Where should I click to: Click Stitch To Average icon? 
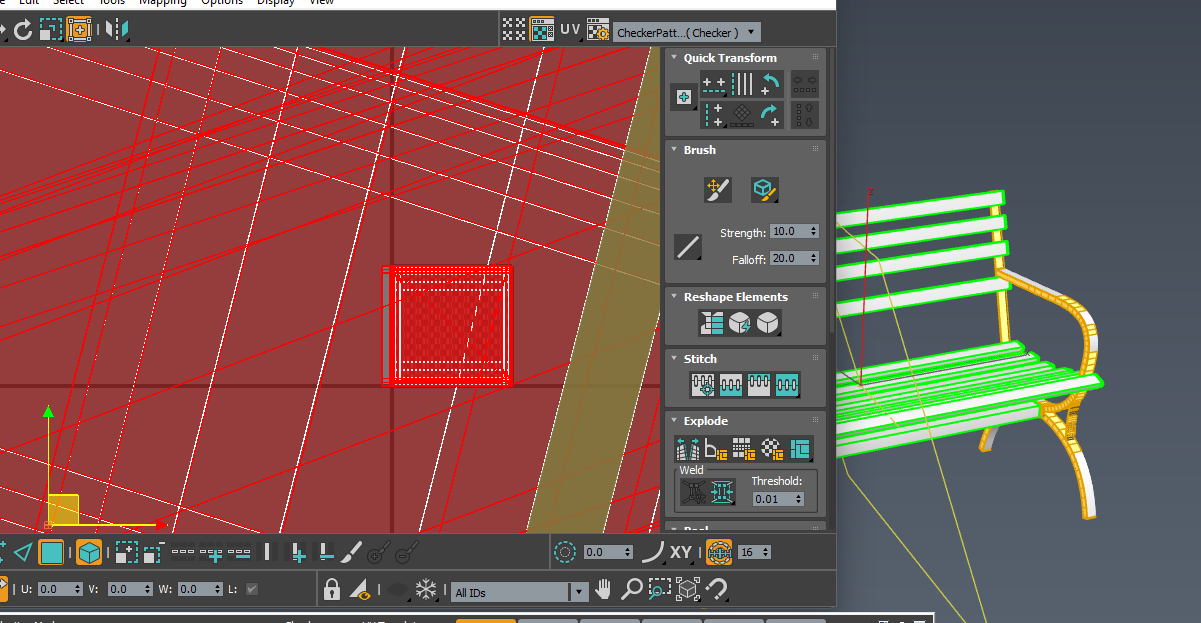731,385
